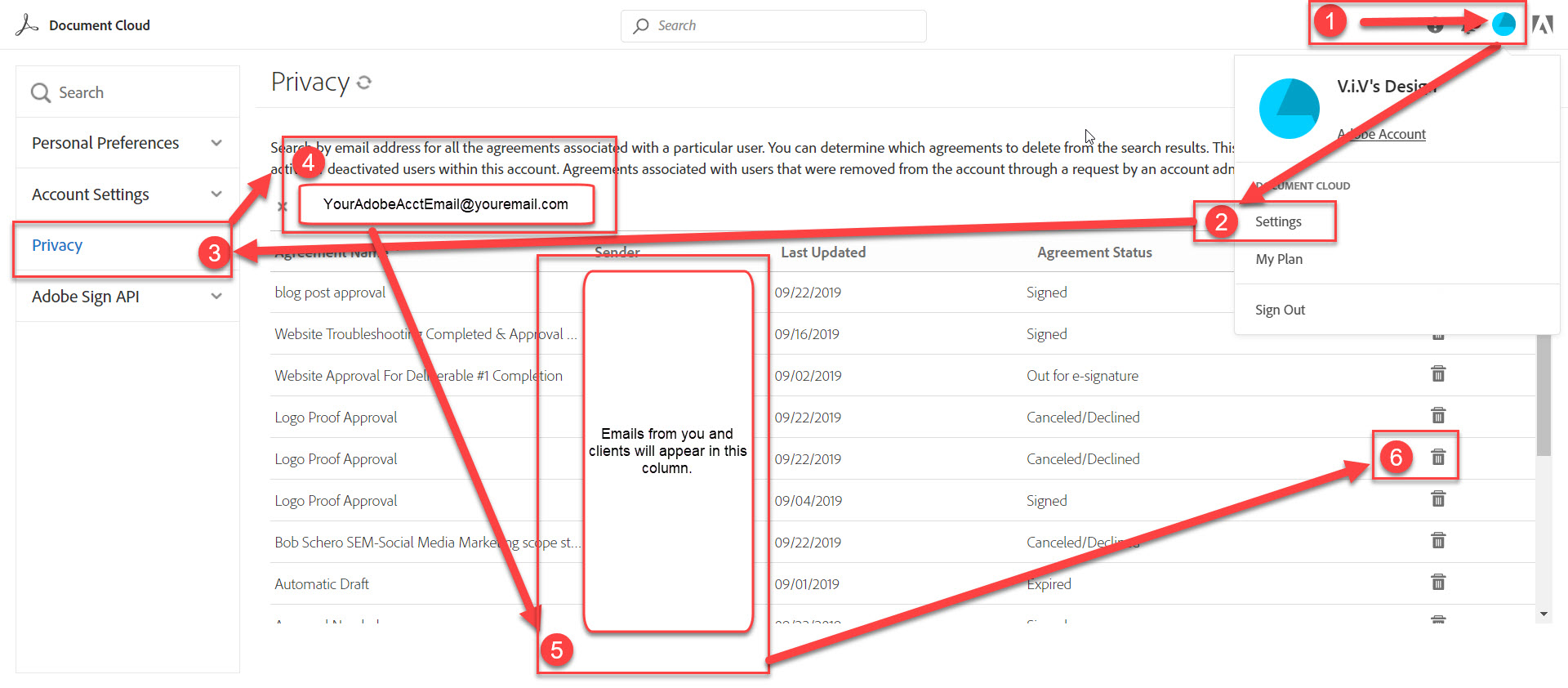Select the 09/02/2019 date cell
1568x688 pixels.
pos(808,376)
